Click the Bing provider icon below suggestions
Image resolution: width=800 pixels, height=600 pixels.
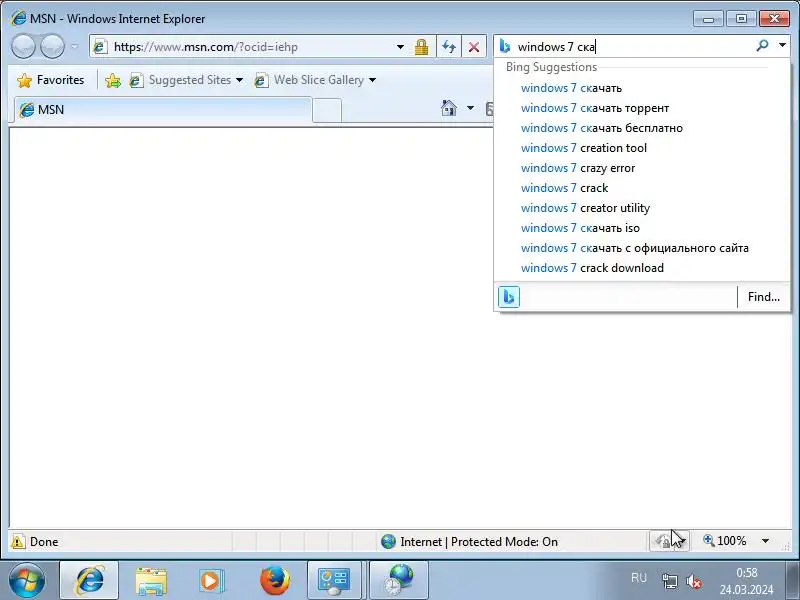point(509,297)
